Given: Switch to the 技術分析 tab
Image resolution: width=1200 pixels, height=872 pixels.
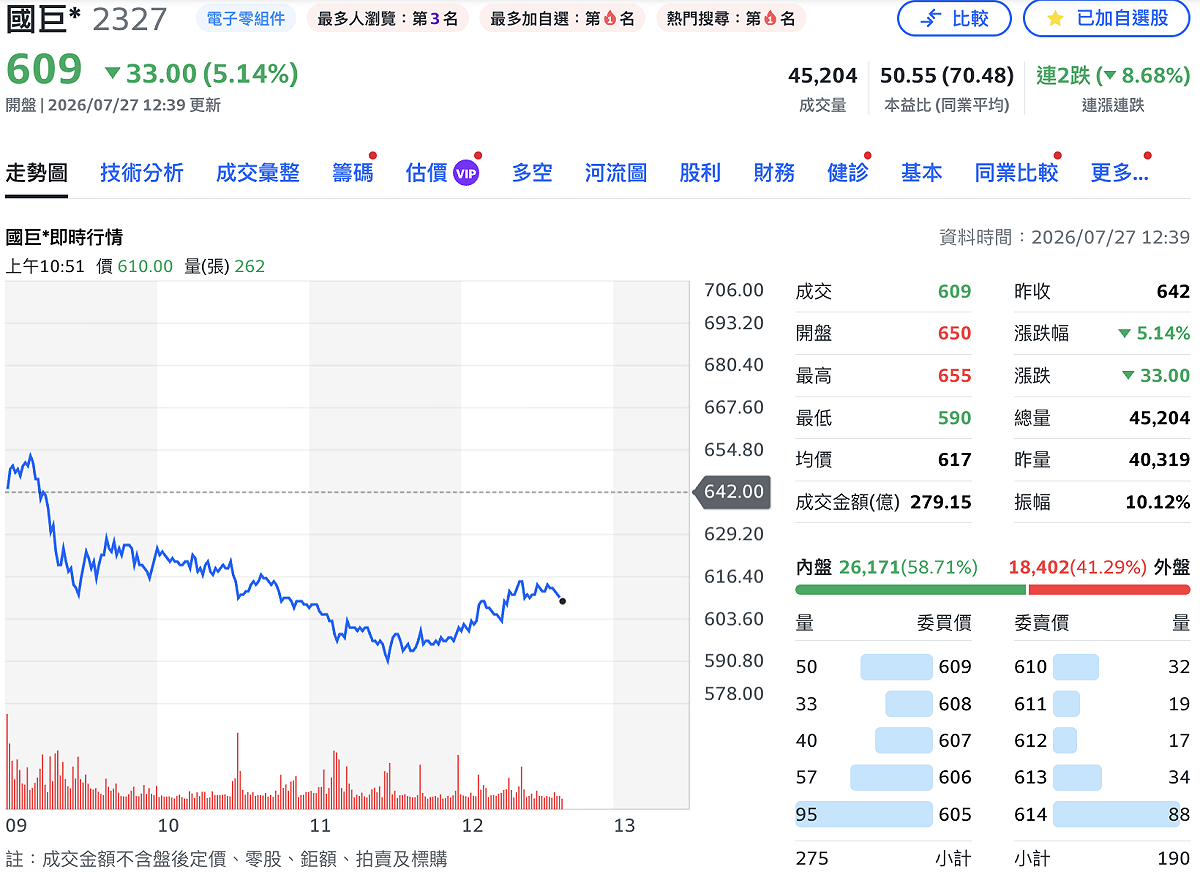Looking at the screenshot, I should [x=142, y=172].
